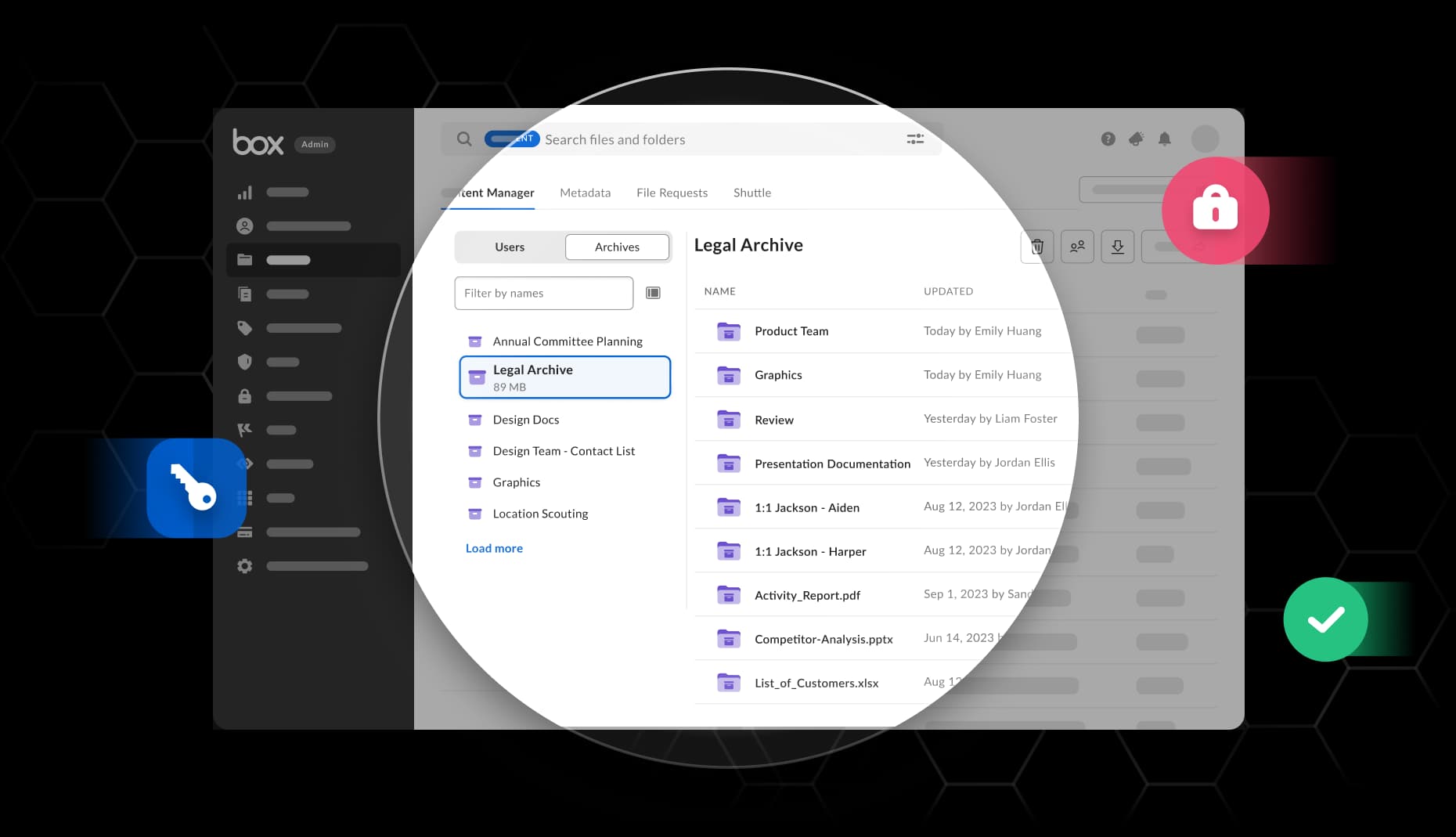Image resolution: width=1456 pixels, height=837 pixels.
Task: Open Competitor-Analysis.pptx file
Action: [x=824, y=639]
